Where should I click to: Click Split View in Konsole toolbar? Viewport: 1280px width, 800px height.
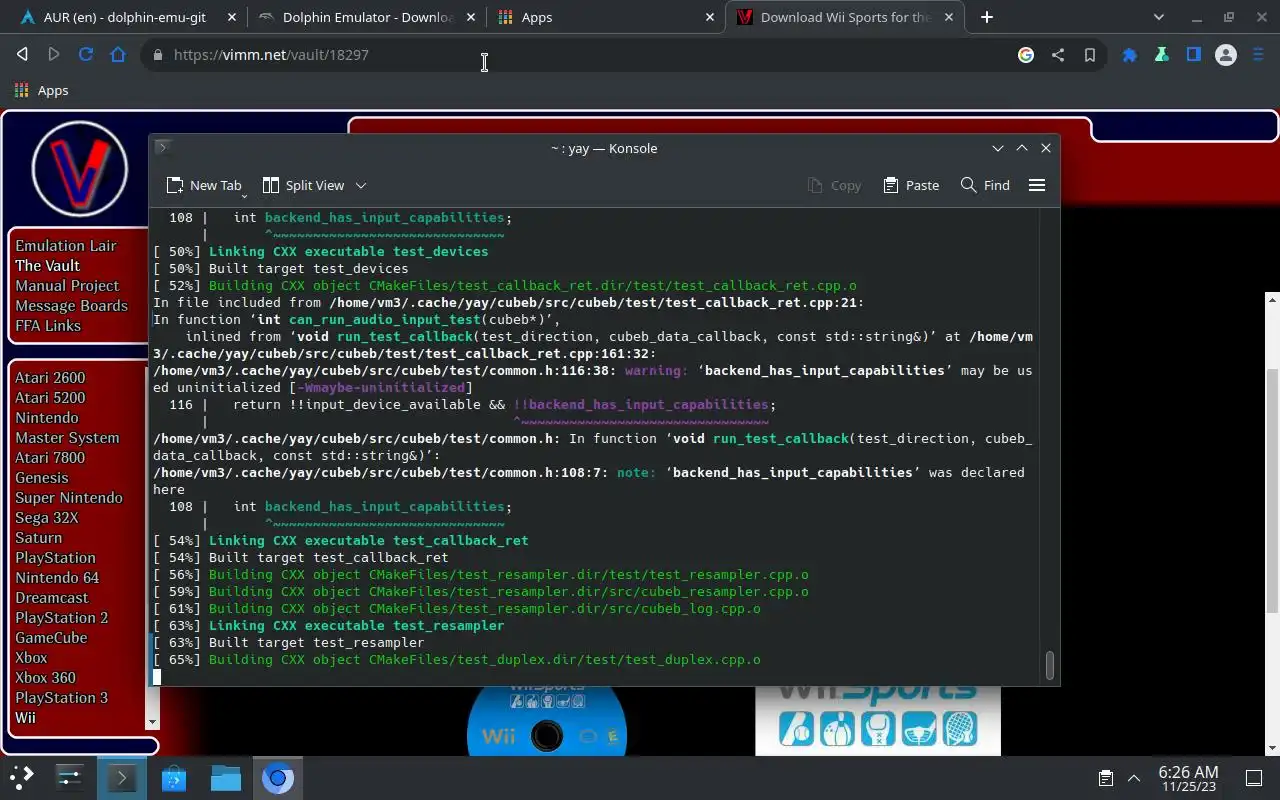point(303,185)
